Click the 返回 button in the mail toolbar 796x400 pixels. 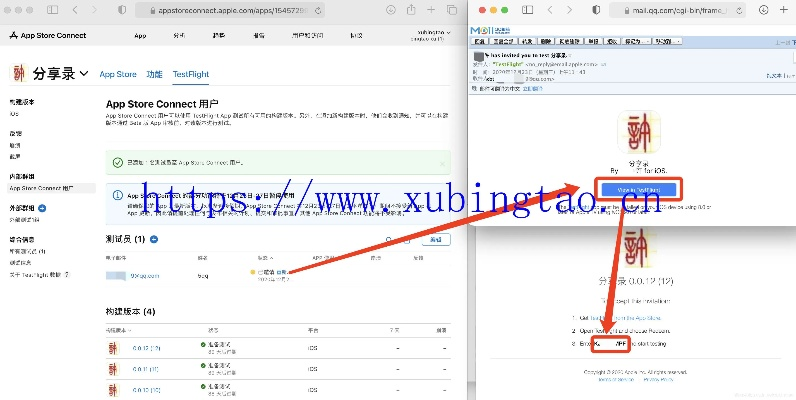pos(480,41)
